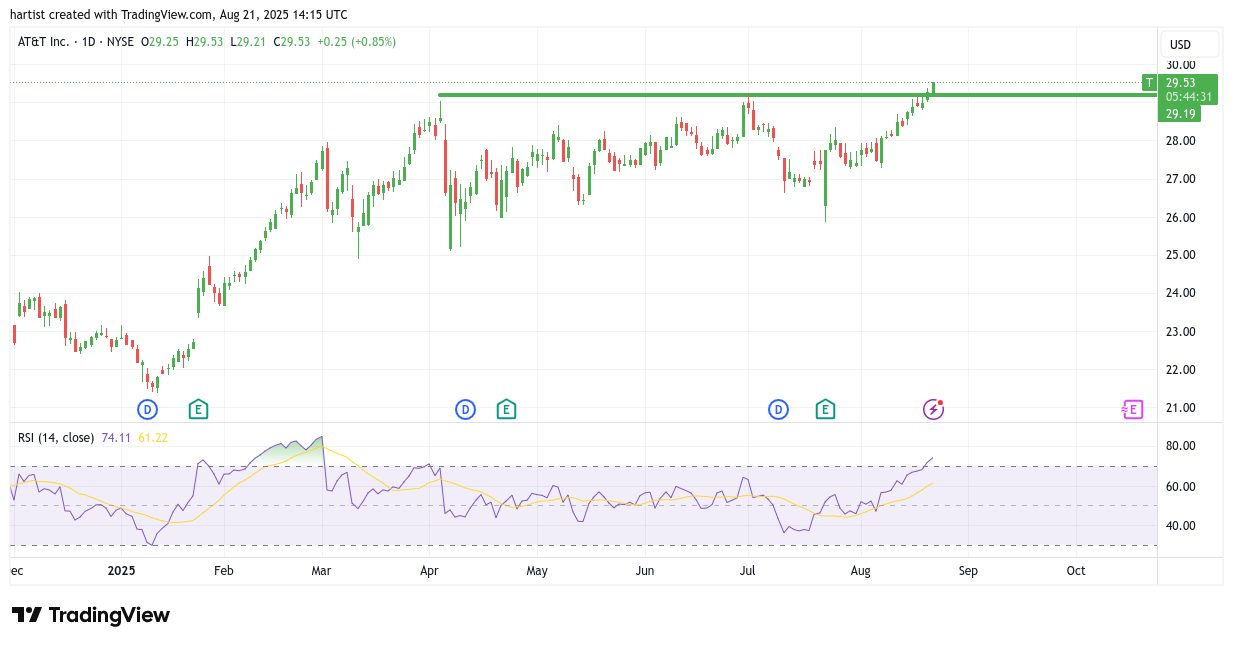
Task: Click the Sep label on time axis
Action: pyautogui.click(x=968, y=571)
